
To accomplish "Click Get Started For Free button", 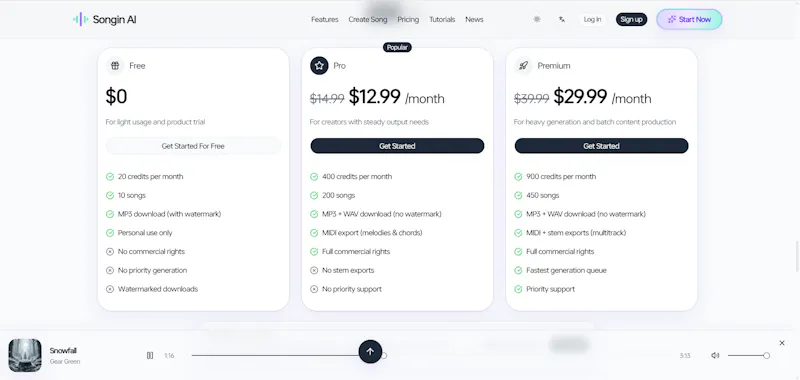I will pyautogui.click(x=193, y=146).
